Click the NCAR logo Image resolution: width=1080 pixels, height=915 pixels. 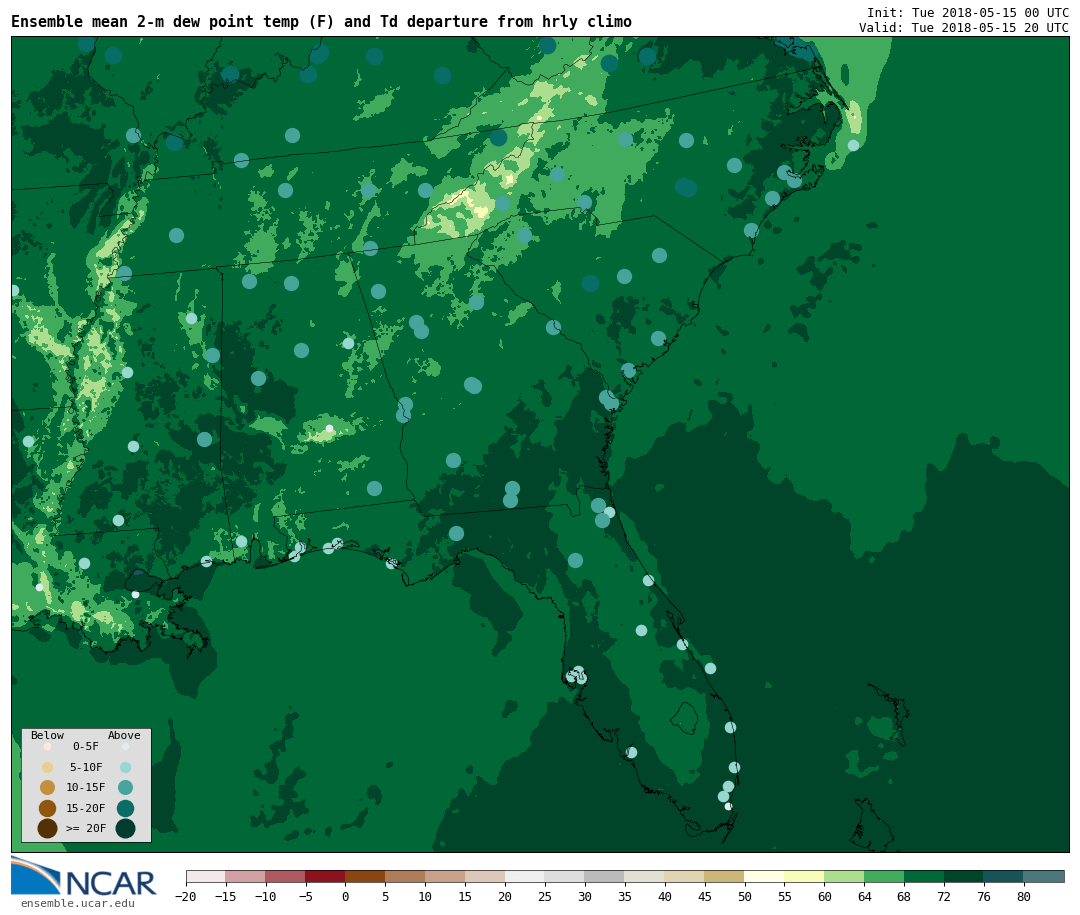[84, 876]
